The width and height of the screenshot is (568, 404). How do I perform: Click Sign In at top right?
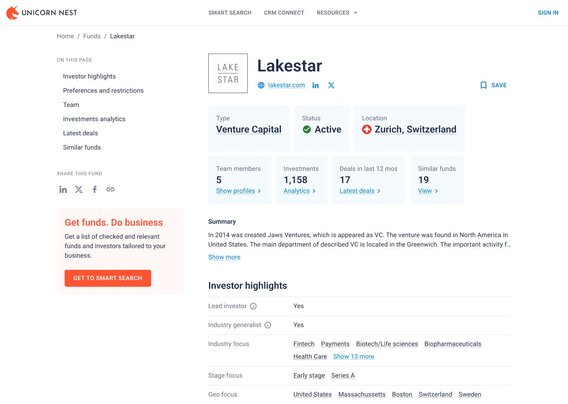pos(548,13)
